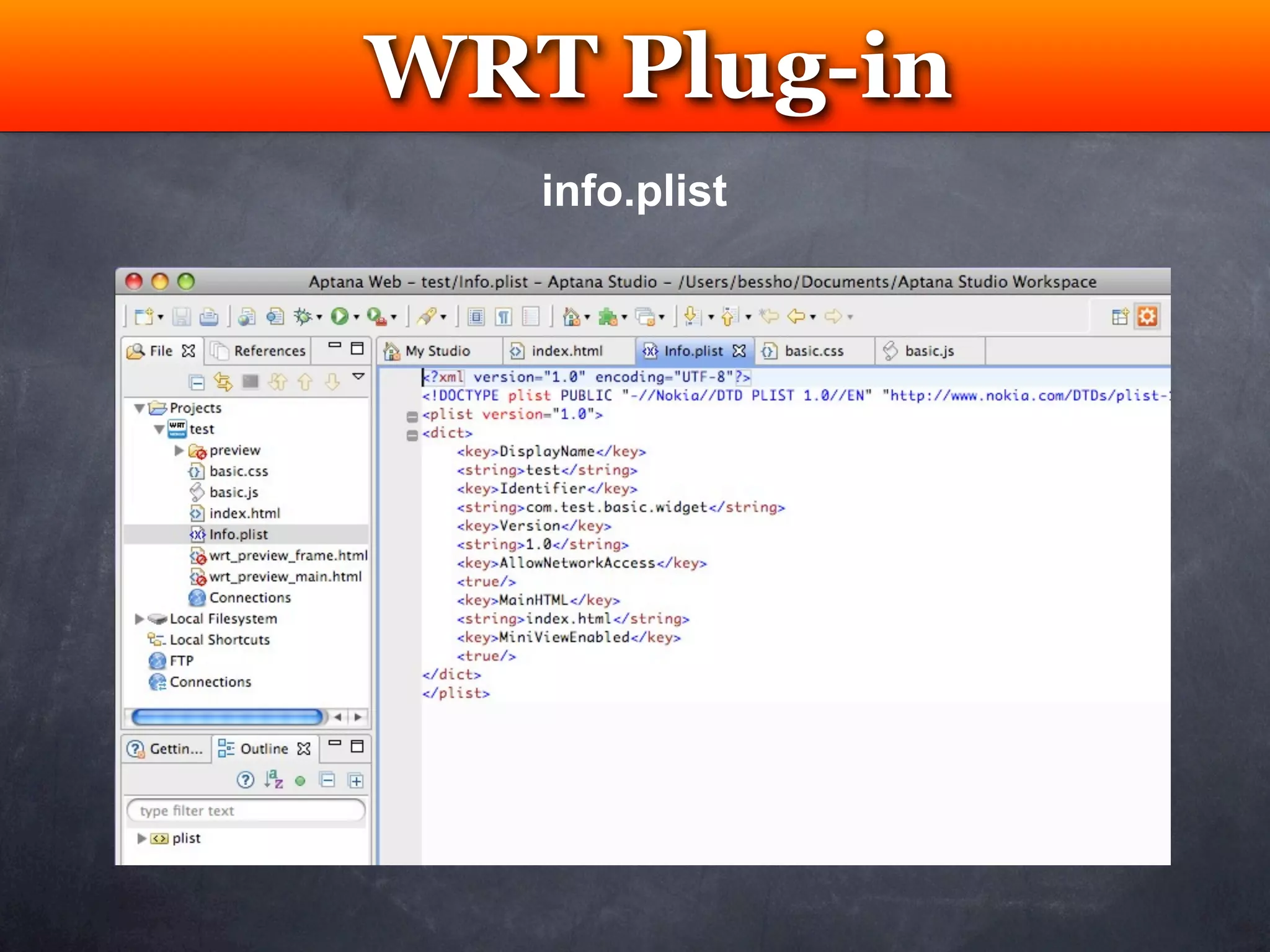The width and height of the screenshot is (1270, 952).
Task: Fold the plist element in editor gutter
Action: (412, 416)
